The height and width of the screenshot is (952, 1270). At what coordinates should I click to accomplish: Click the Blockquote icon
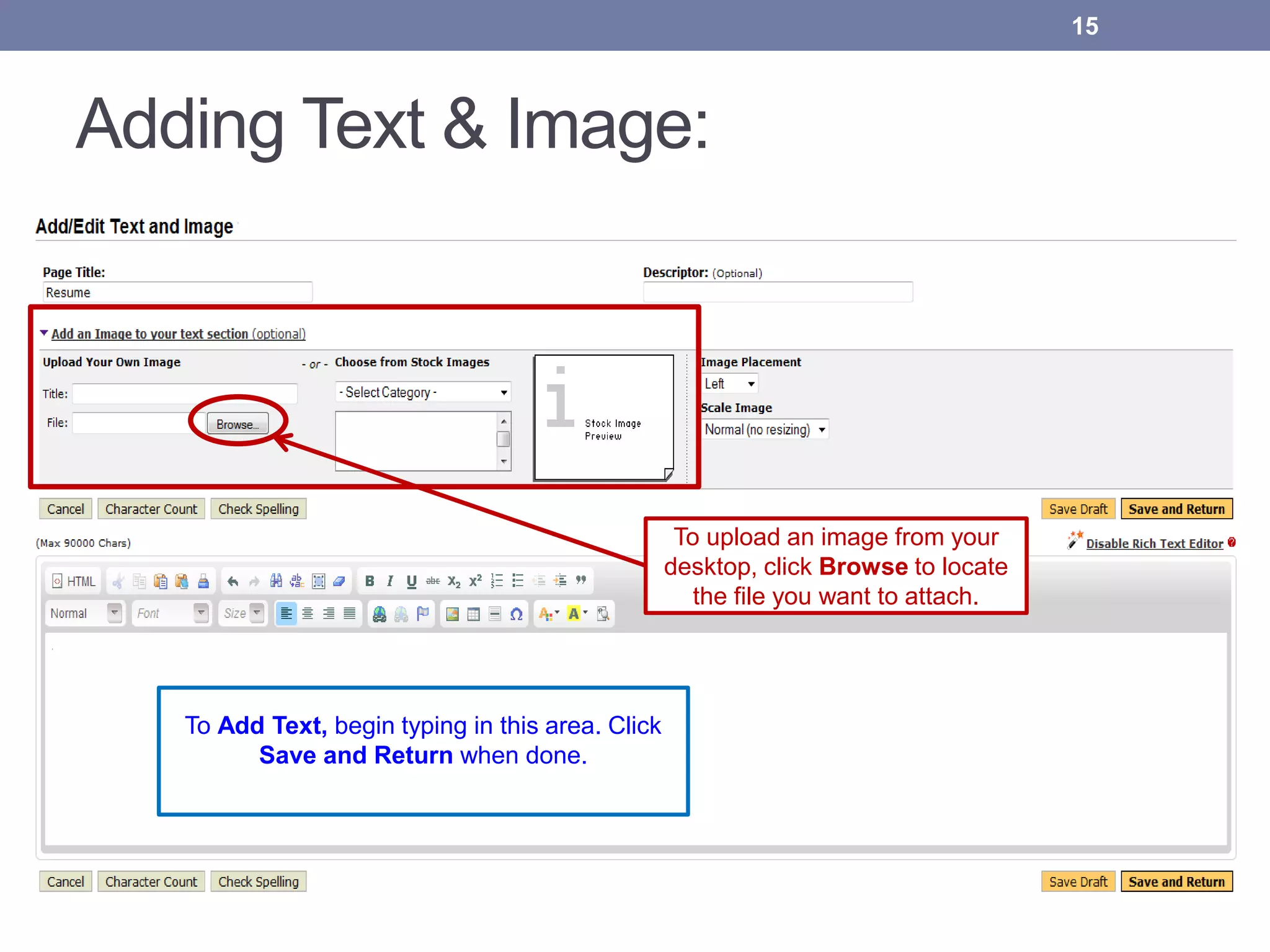pos(581,581)
